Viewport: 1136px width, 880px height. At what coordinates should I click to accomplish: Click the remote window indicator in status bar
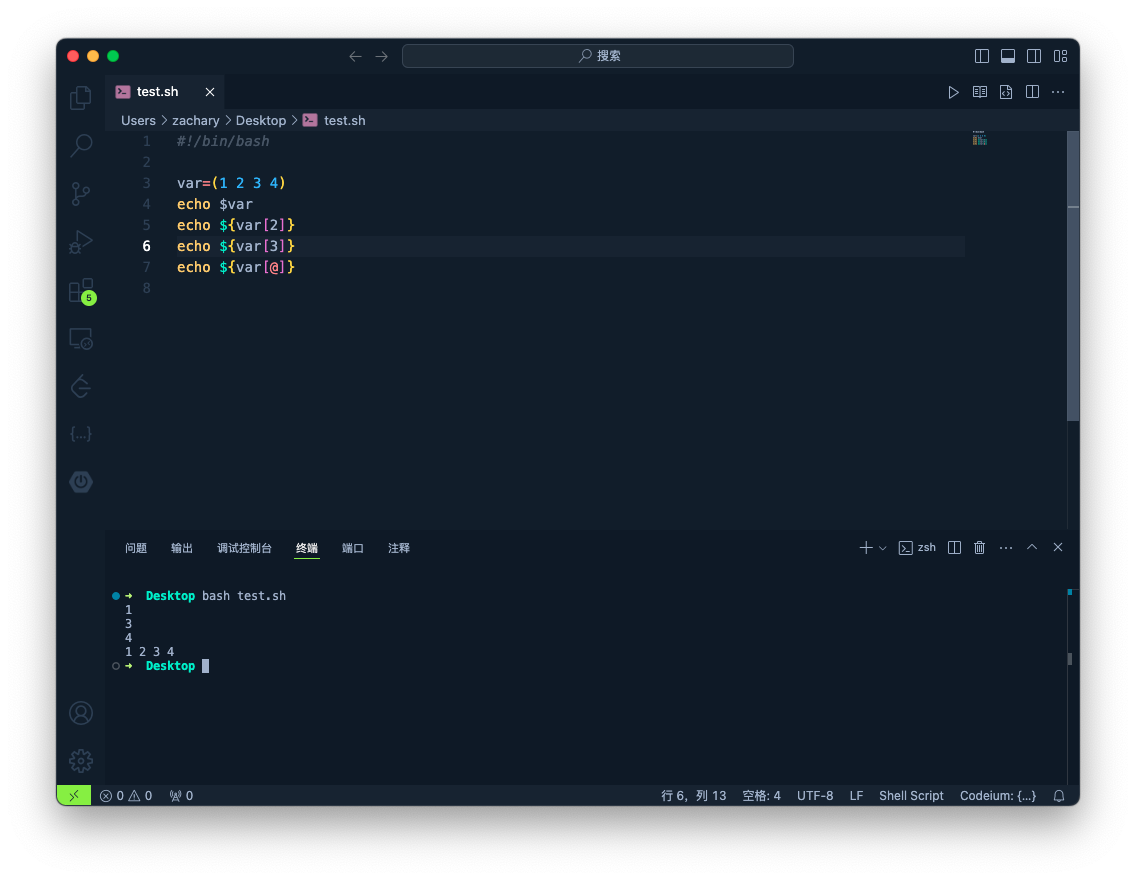tap(74, 795)
